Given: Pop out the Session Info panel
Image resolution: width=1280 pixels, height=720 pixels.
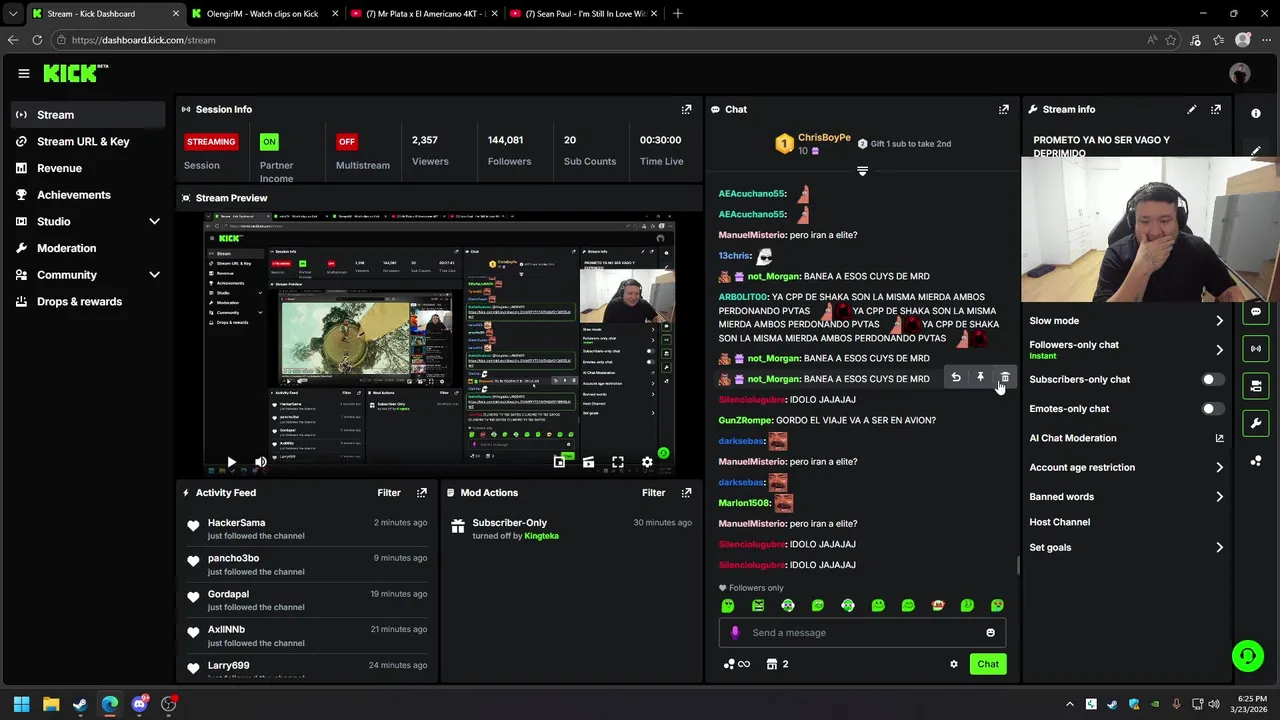Looking at the screenshot, I should pos(686,109).
